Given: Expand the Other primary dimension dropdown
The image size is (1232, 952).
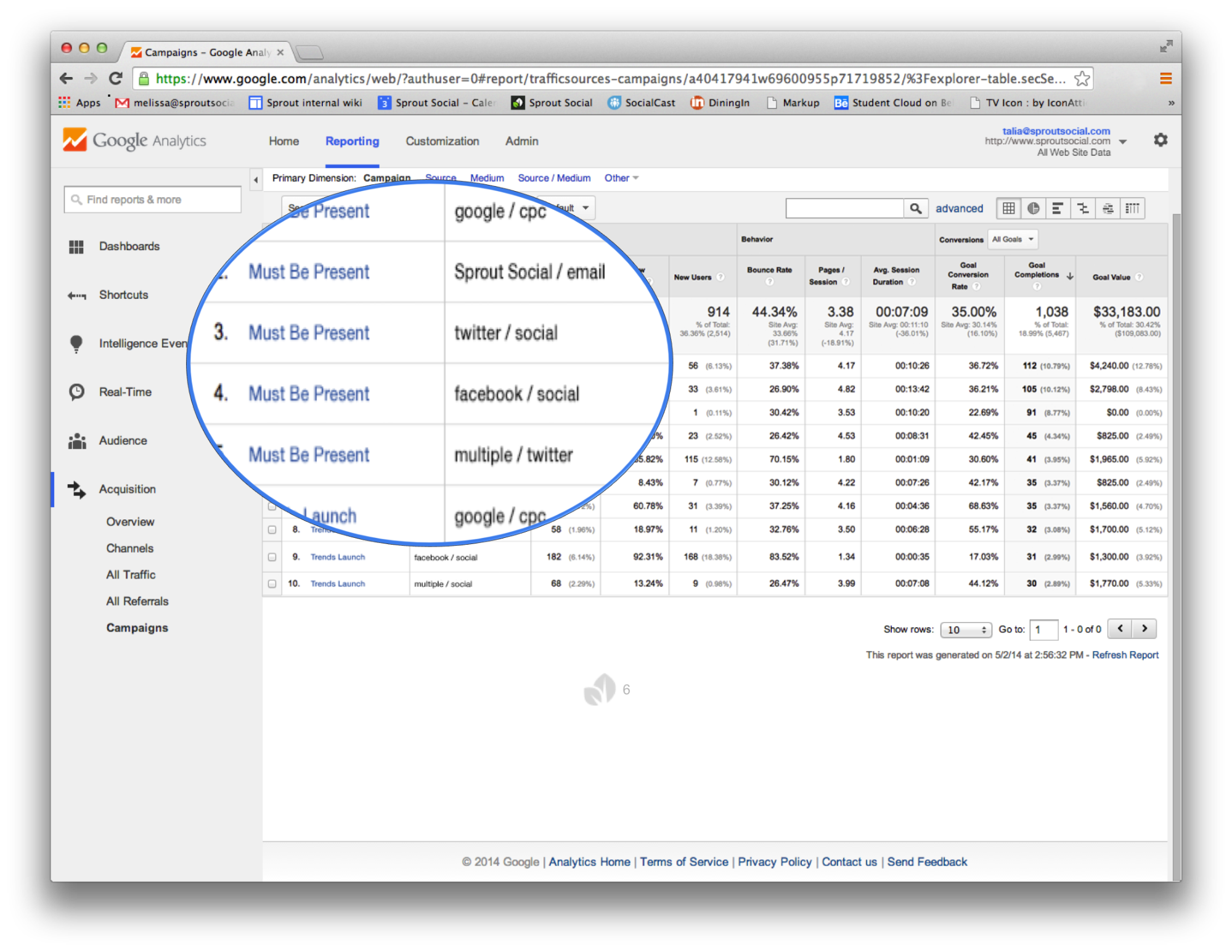Looking at the screenshot, I should 621,178.
